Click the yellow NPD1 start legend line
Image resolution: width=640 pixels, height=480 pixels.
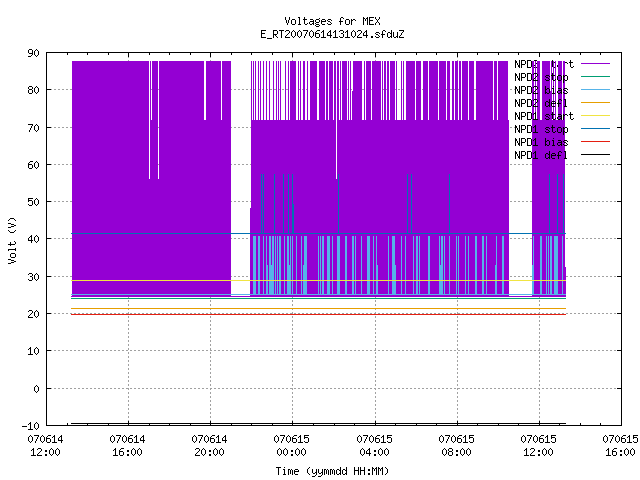[595, 116]
